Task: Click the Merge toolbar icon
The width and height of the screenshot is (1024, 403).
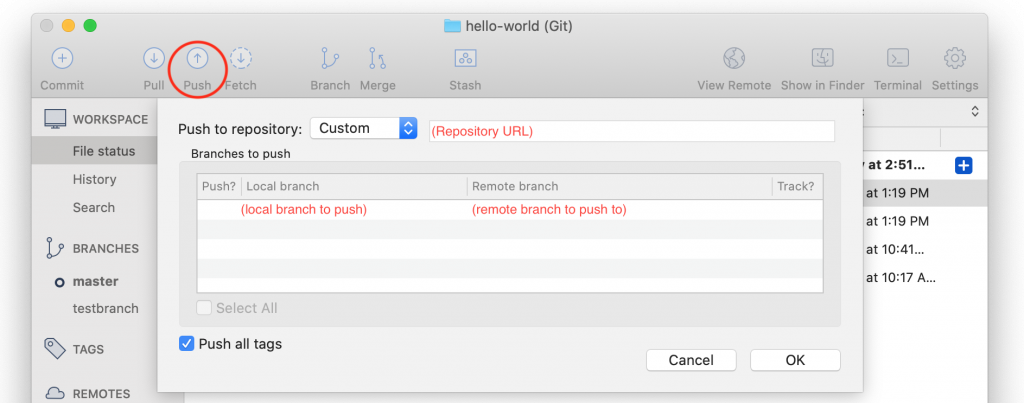Action: (377, 58)
